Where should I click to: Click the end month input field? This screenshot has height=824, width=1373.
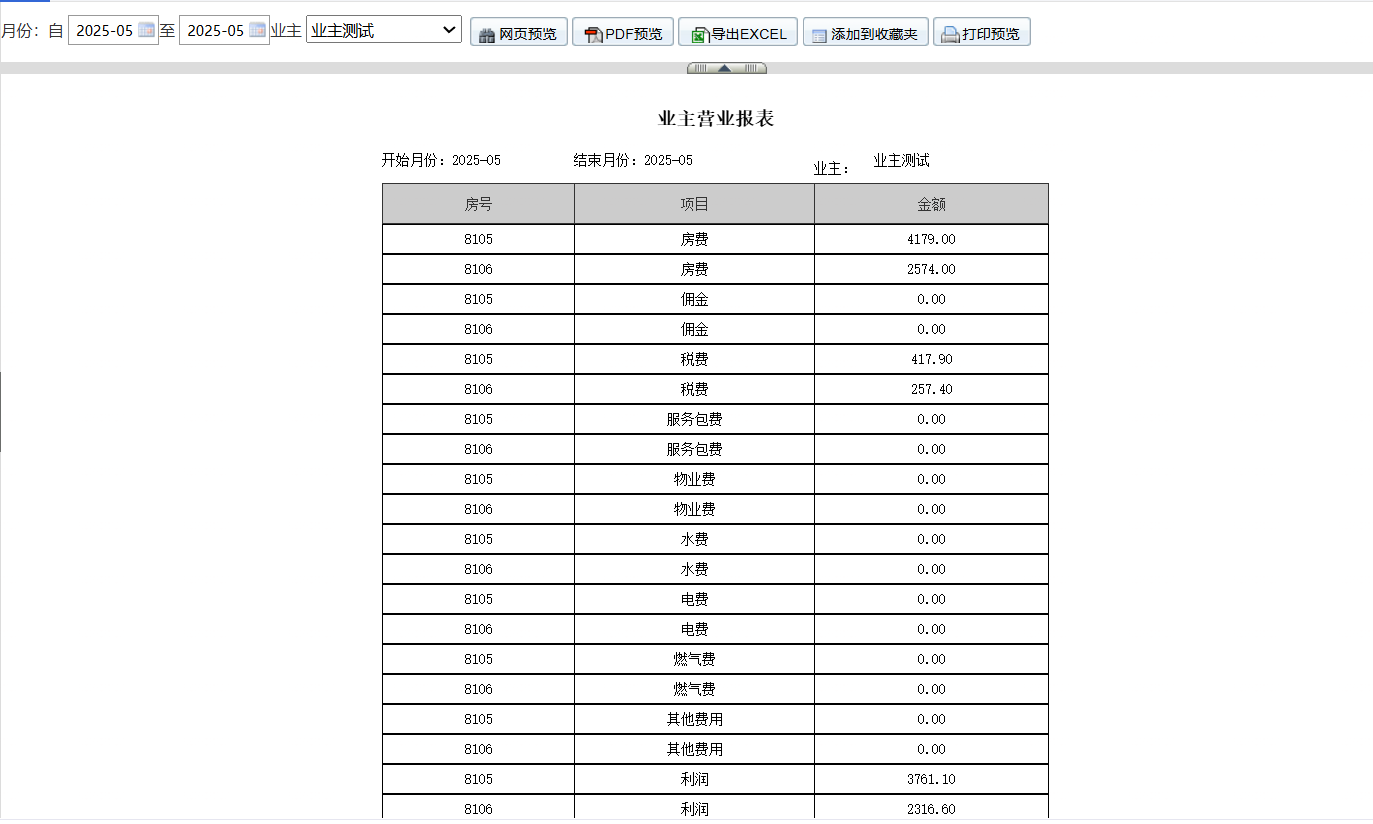click(x=224, y=31)
